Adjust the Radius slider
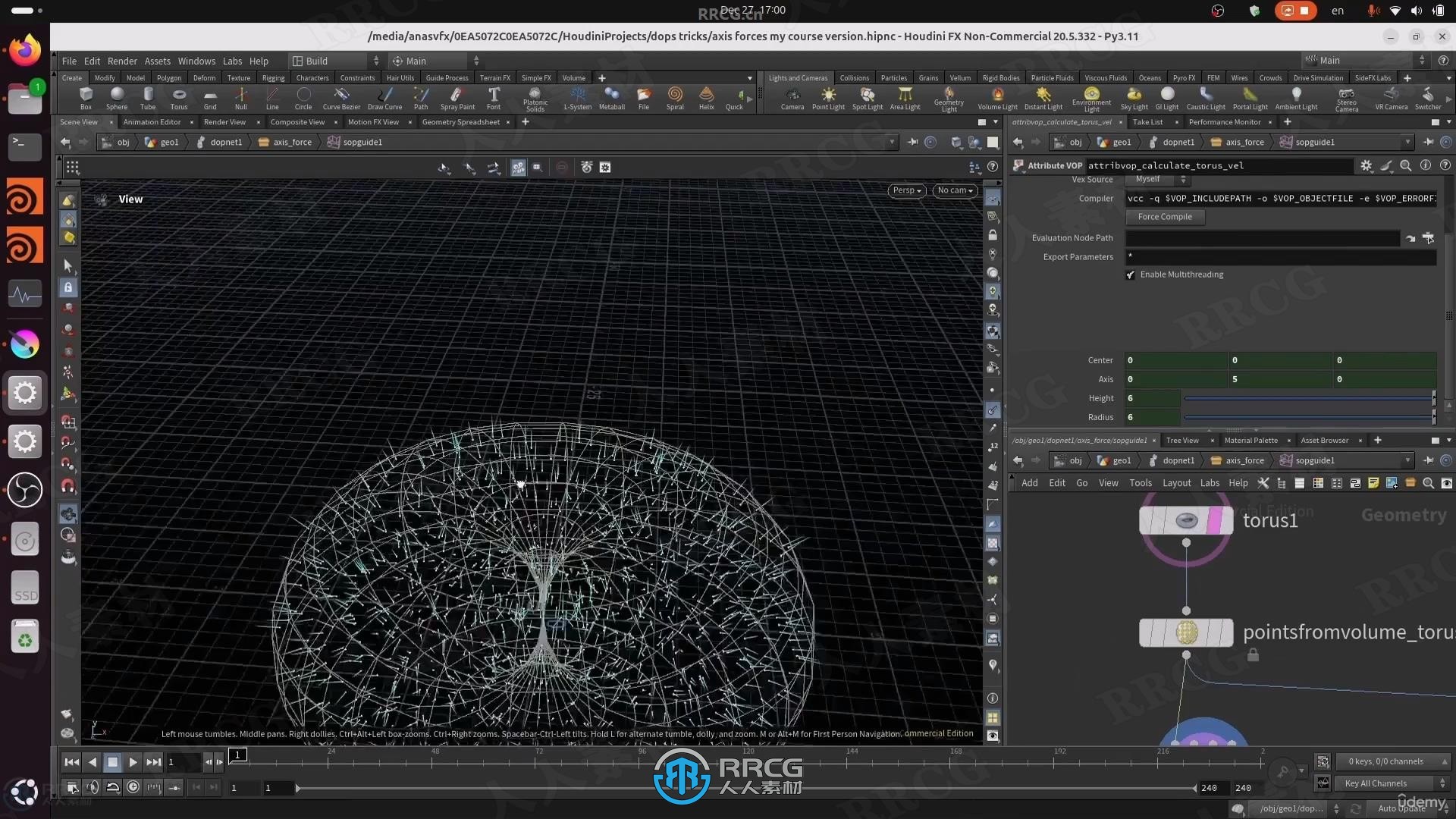The image size is (1456, 819). (x=1310, y=417)
